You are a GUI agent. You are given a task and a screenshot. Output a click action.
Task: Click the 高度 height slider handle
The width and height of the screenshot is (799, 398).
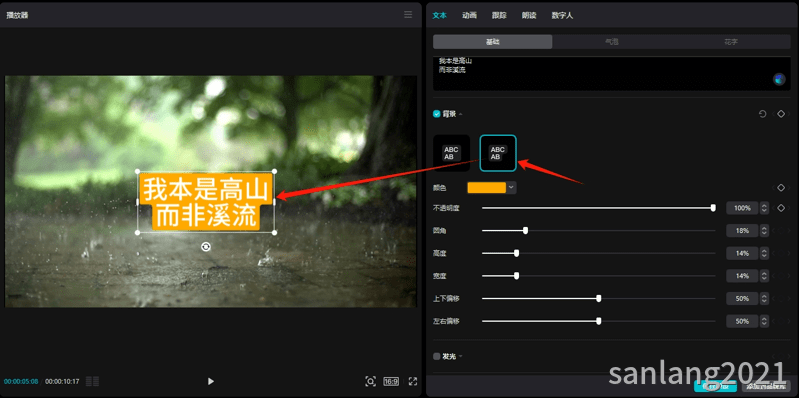[x=516, y=253]
